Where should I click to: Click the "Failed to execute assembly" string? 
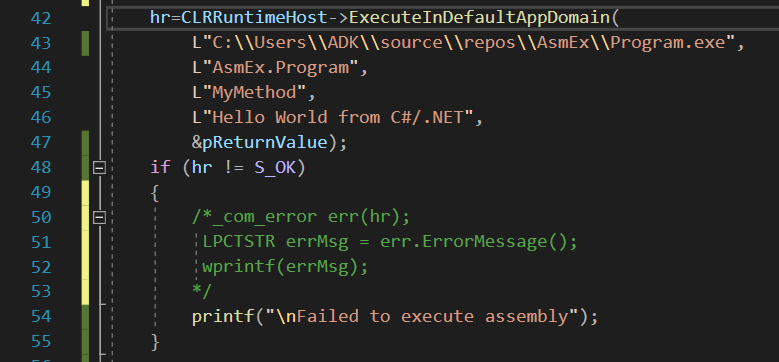(422, 316)
